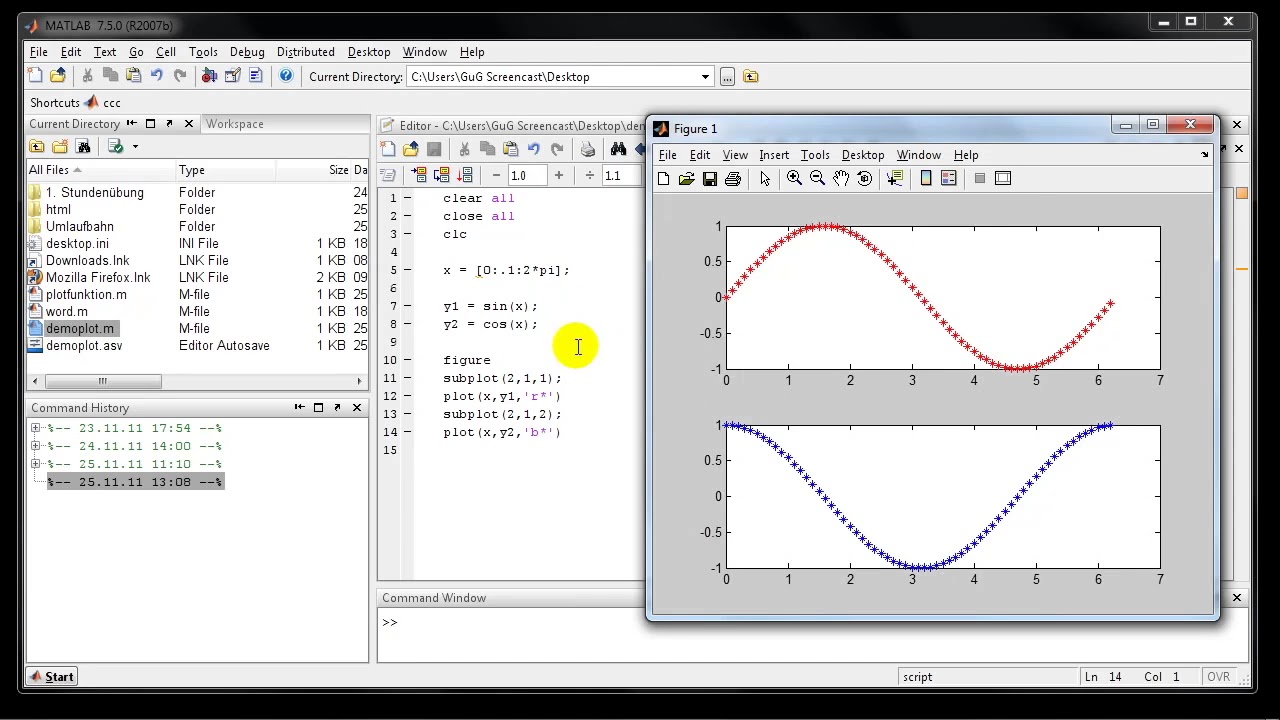Toggle the Edit Plot arrow tool
The width and height of the screenshot is (1280, 720).
point(765,178)
